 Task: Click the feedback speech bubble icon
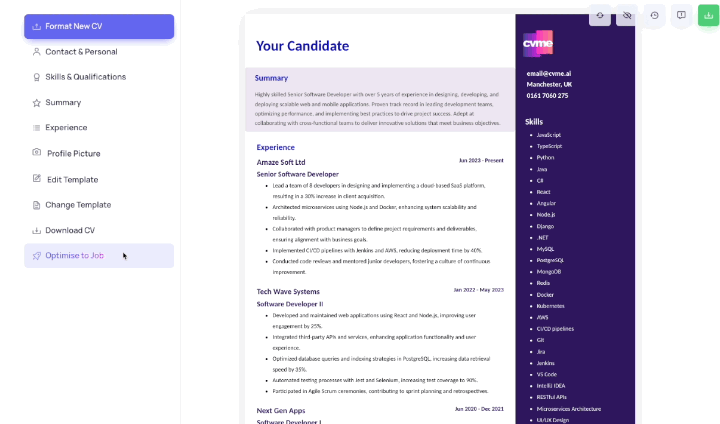tap(681, 15)
